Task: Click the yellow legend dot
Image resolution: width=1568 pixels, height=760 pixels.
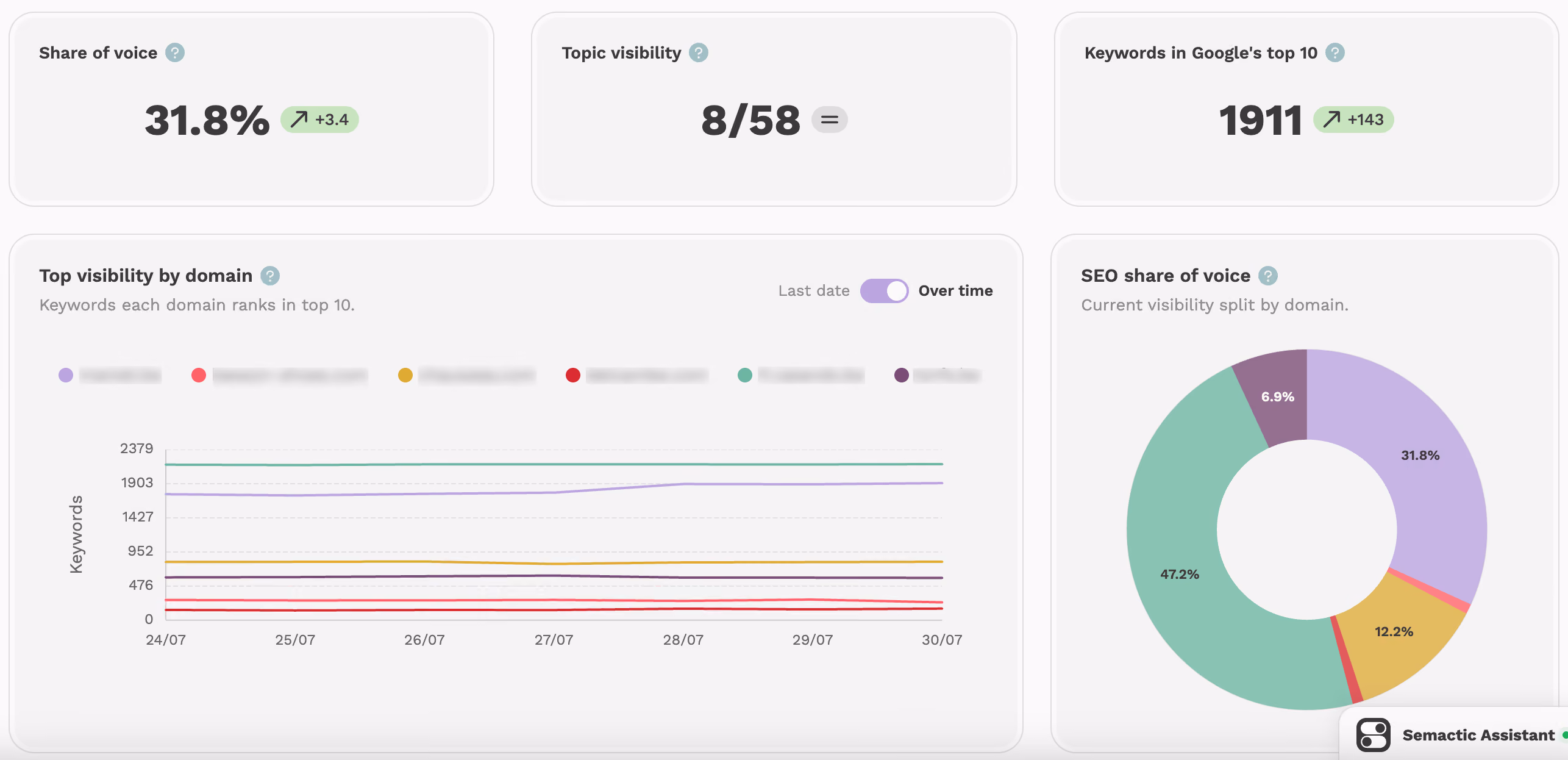Action: coord(405,375)
